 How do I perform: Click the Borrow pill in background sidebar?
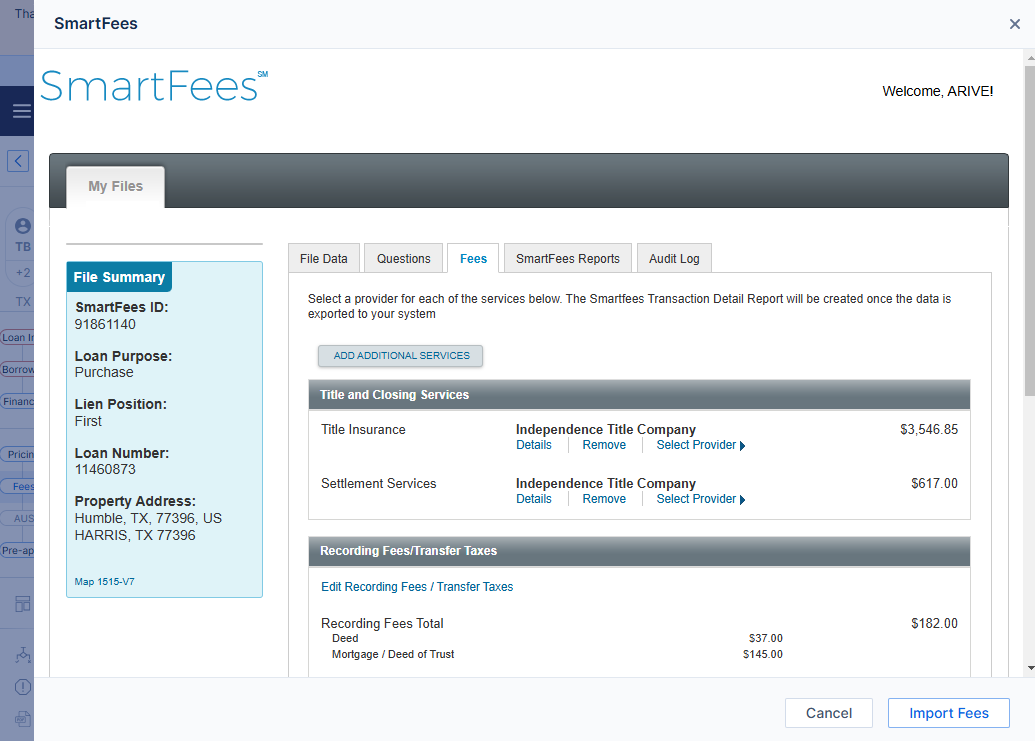17,370
